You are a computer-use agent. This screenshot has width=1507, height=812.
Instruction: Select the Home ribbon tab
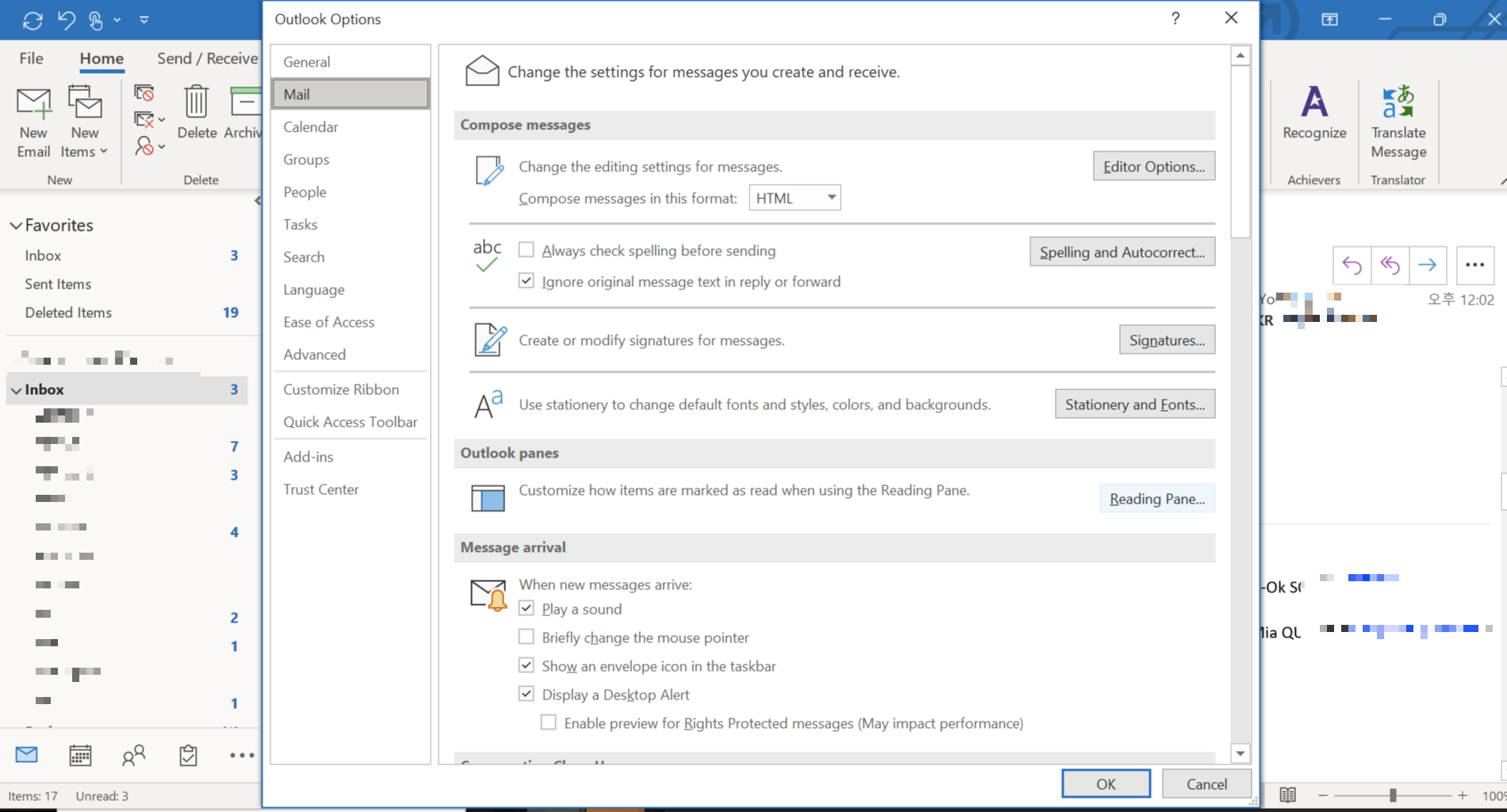[x=102, y=58]
